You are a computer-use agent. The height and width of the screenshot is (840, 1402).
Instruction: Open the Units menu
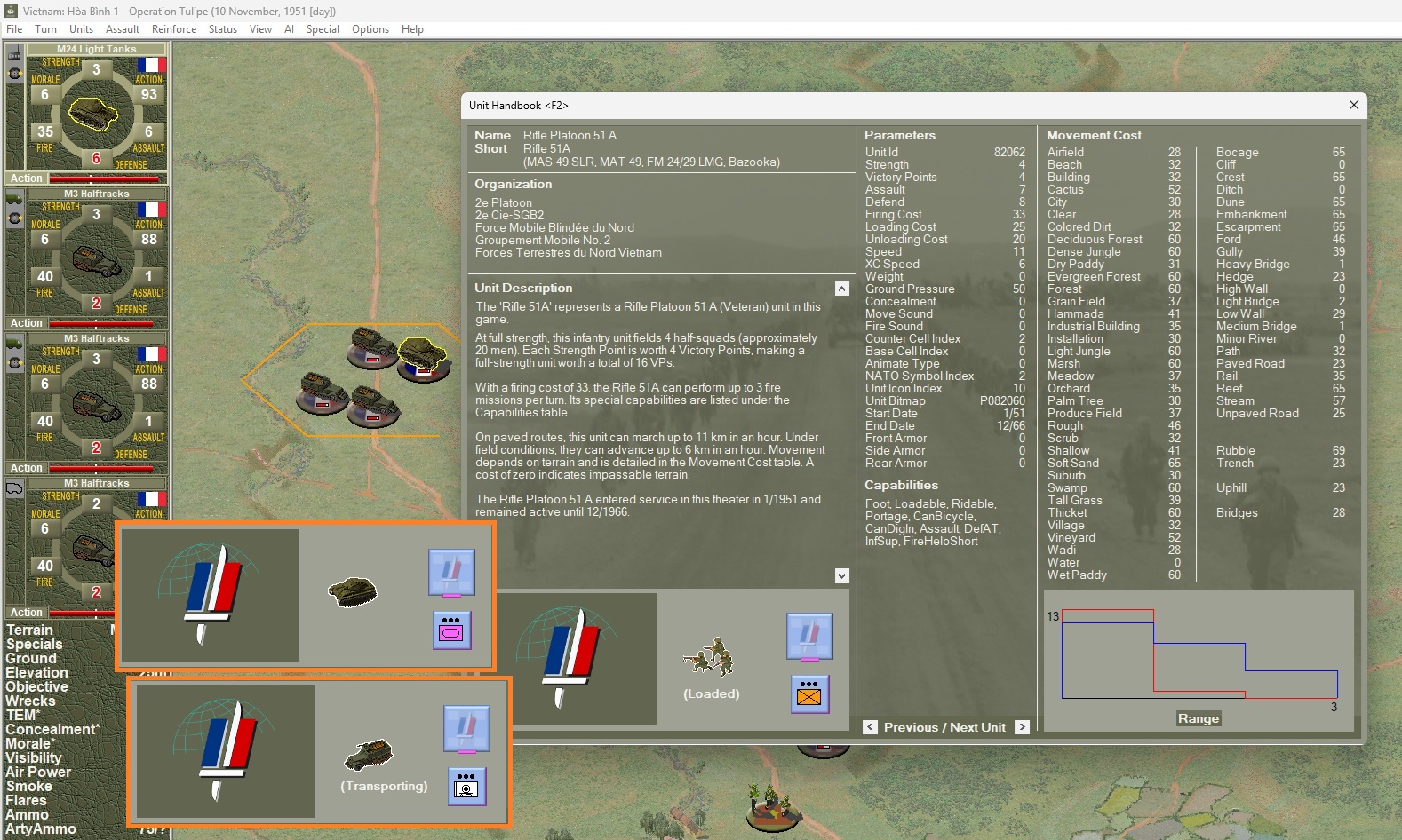[x=81, y=29]
